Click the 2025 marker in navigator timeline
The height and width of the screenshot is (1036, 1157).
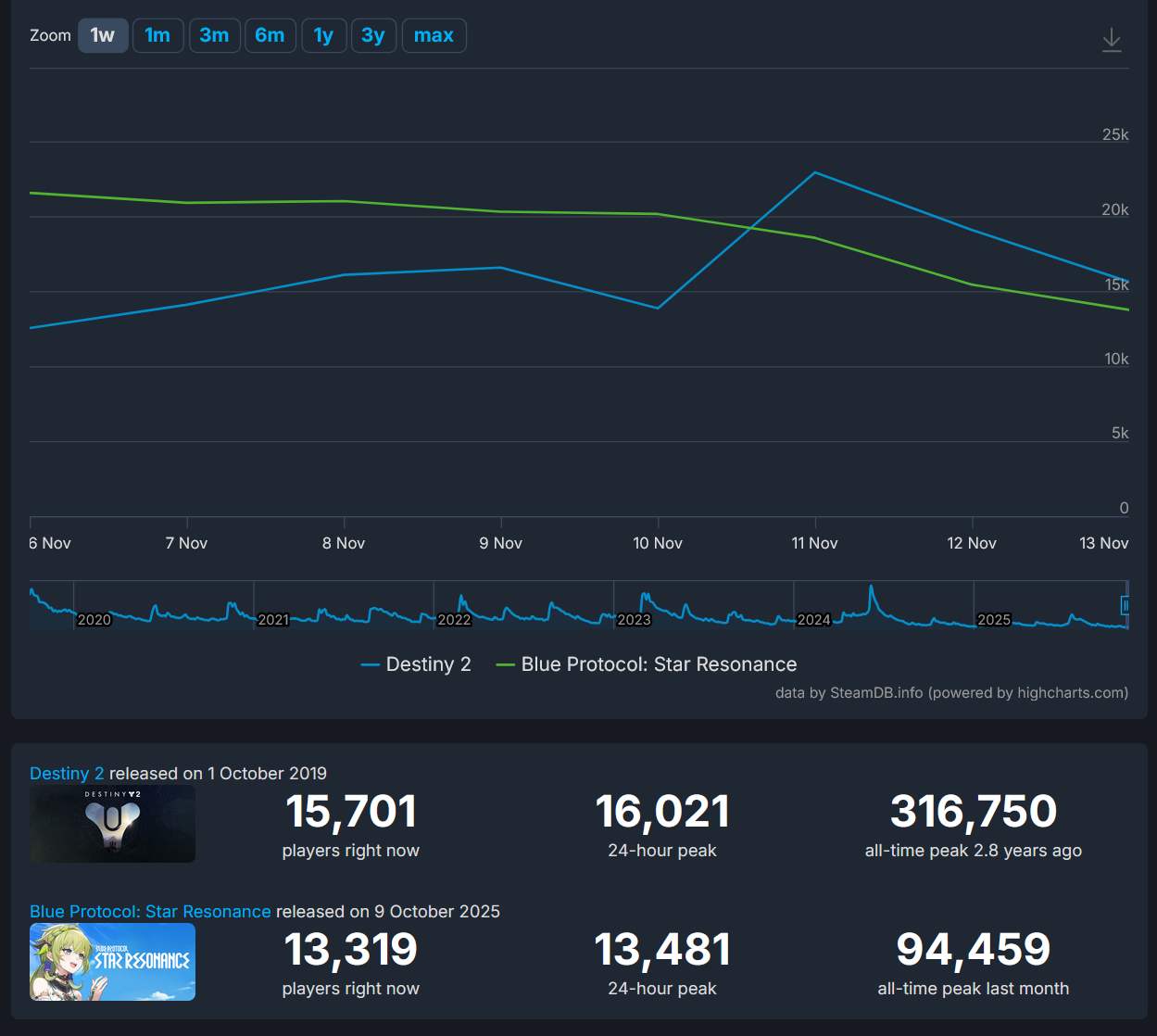(994, 619)
